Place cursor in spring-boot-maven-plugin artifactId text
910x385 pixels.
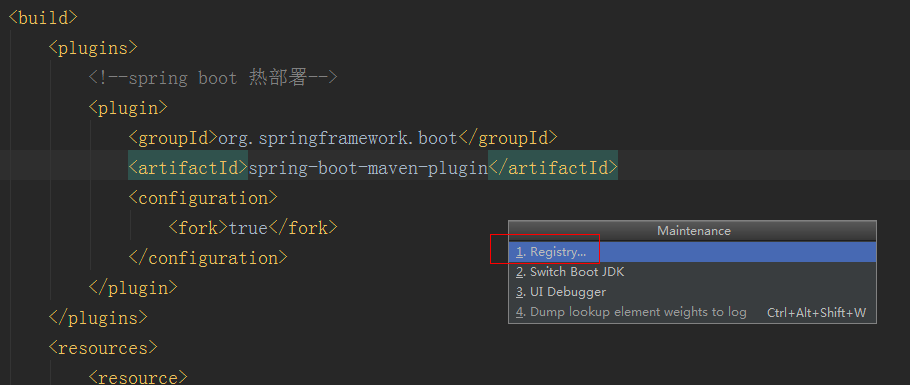[x=368, y=168]
